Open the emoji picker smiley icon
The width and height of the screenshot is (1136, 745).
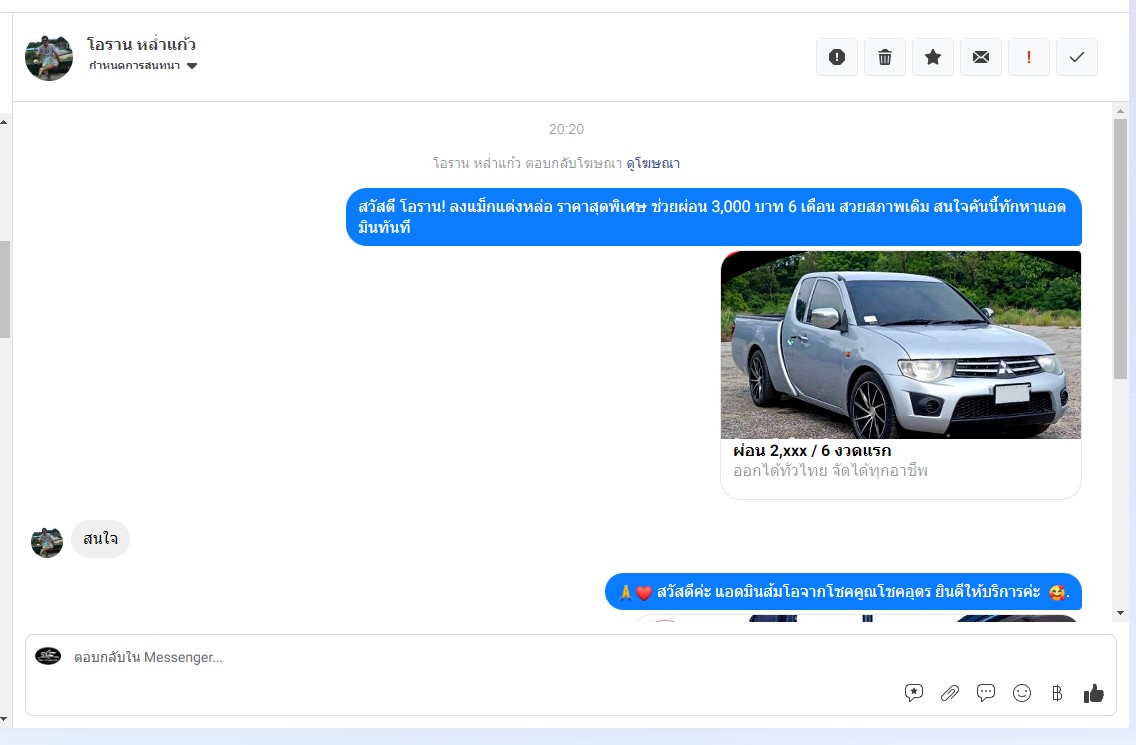(x=1022, y=692)
